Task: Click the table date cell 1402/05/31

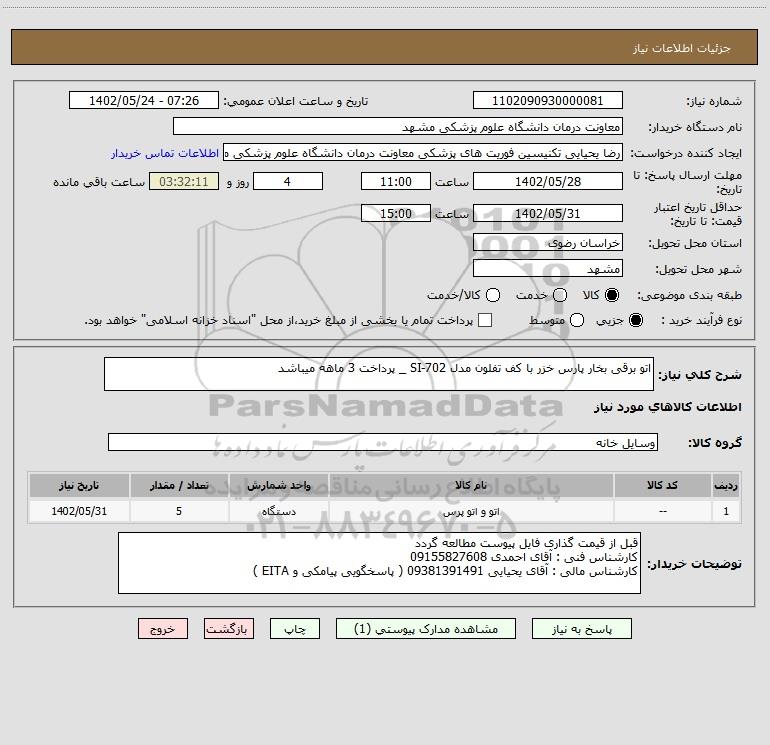Action: click(79, 511)
